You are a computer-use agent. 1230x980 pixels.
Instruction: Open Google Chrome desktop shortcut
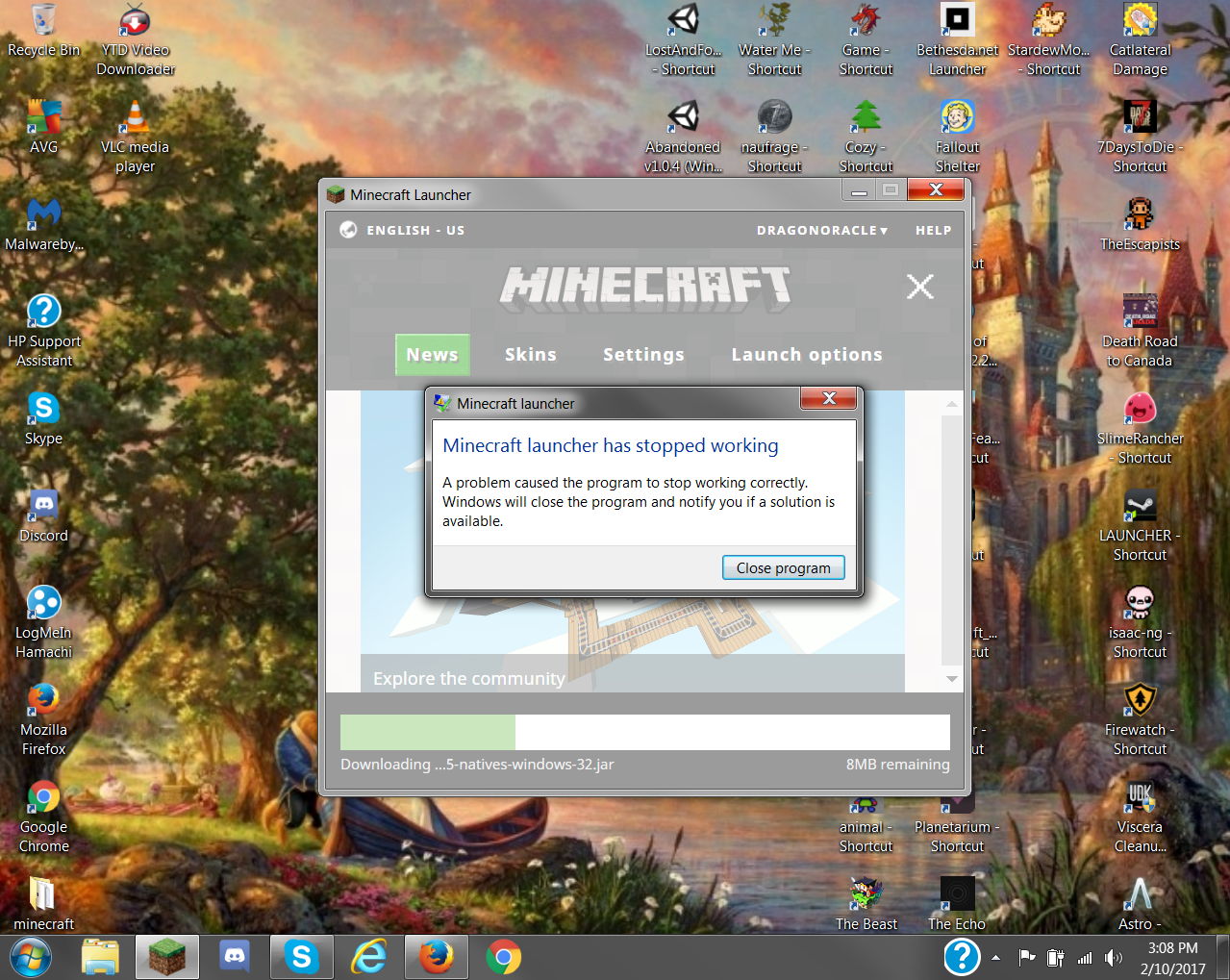[x=43, y=817]
